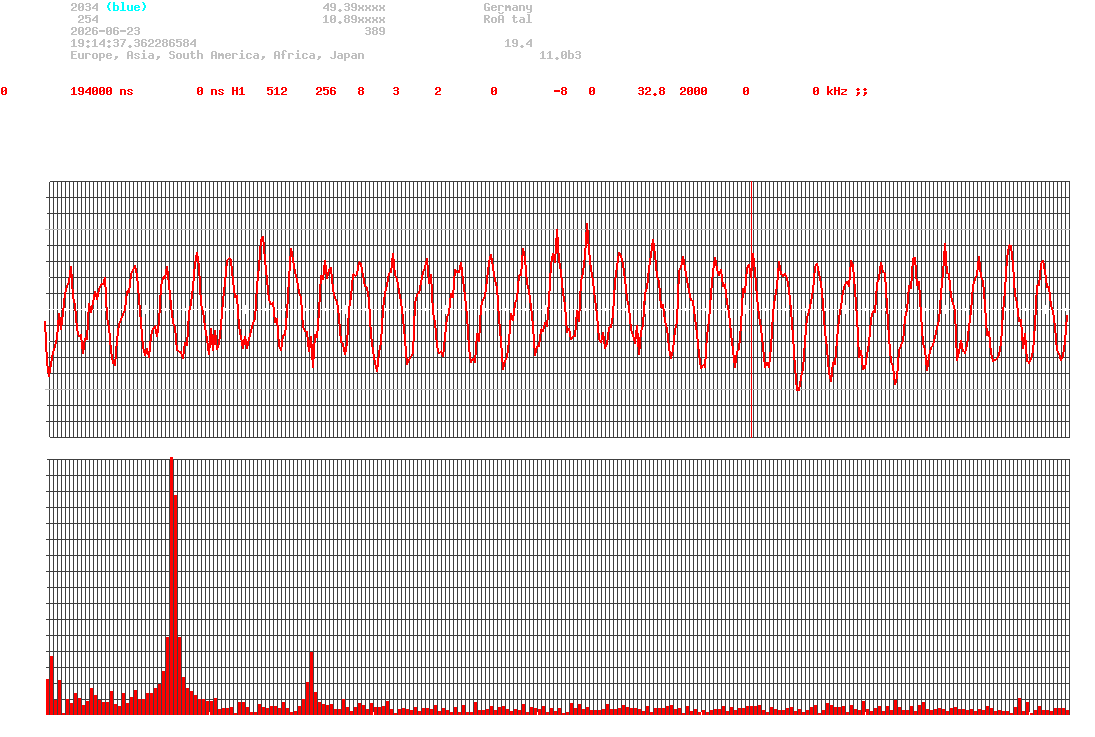Click the red vertical marker line in waveform
1095x737 pixels.
point(751,309)
